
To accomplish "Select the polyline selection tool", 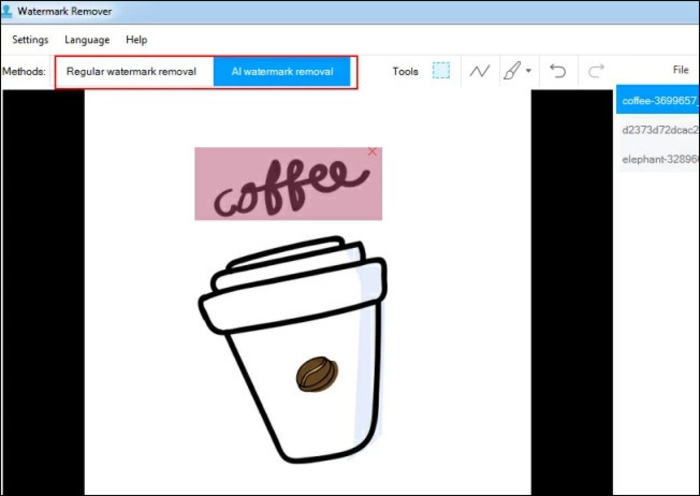I will point(479,71).
